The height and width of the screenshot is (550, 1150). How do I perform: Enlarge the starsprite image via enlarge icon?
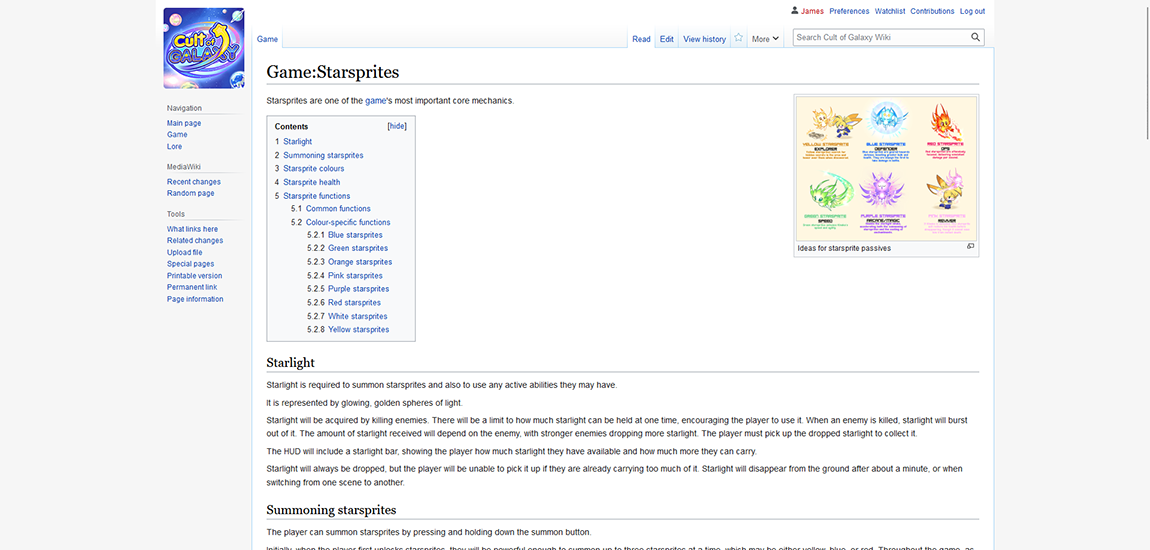(970, 246)
